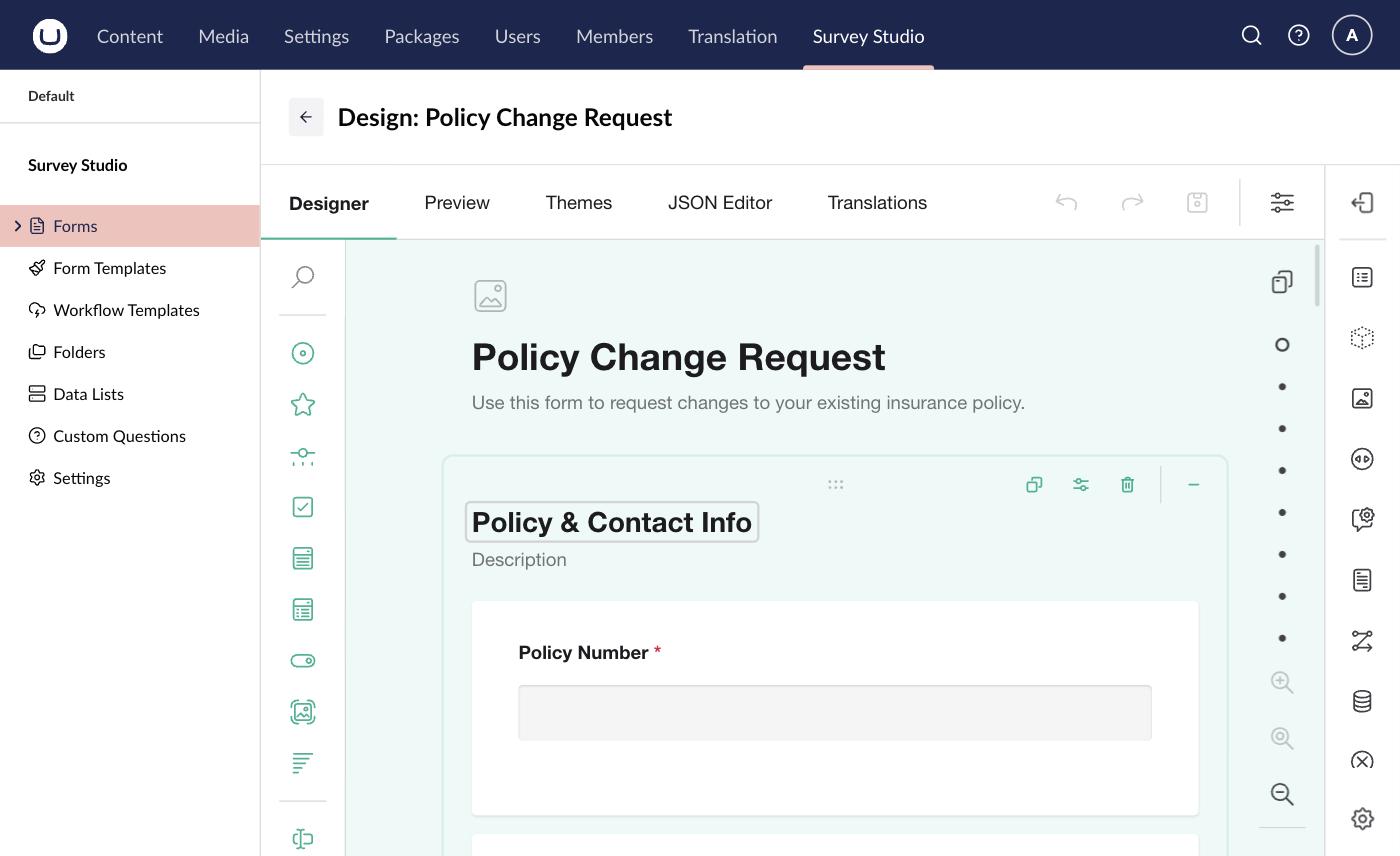The height and width of the screenshot is (856, 1400).
Task: Open Policy & Contact Info panel settings icon
Action: pyautogui.click(x=1081, y=485)
